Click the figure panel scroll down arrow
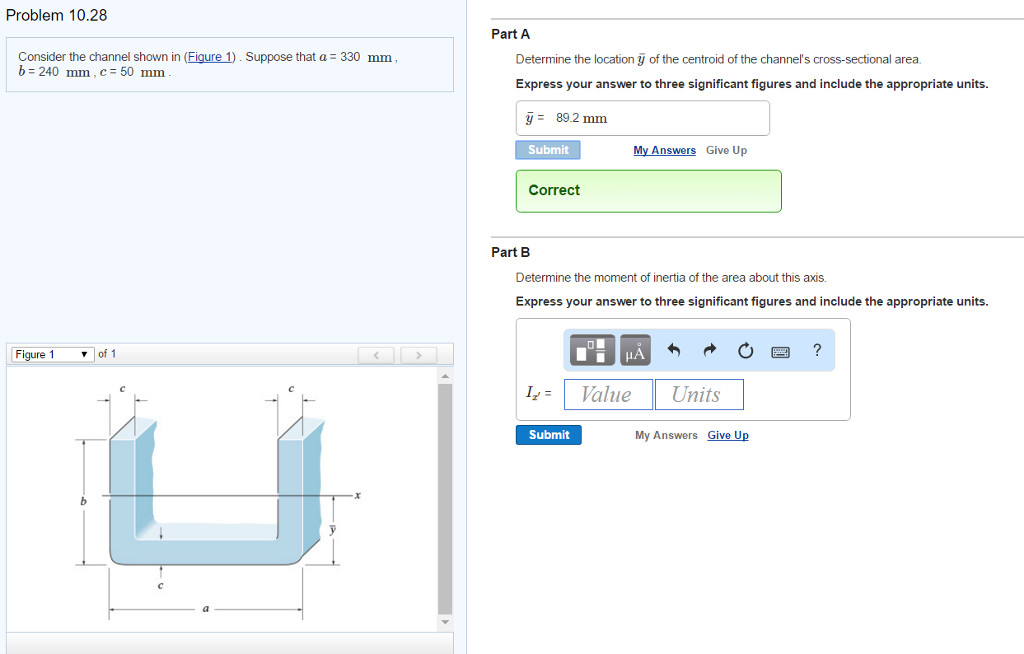Viewport: 1024px width, 654px height. (x=445, y=622)
